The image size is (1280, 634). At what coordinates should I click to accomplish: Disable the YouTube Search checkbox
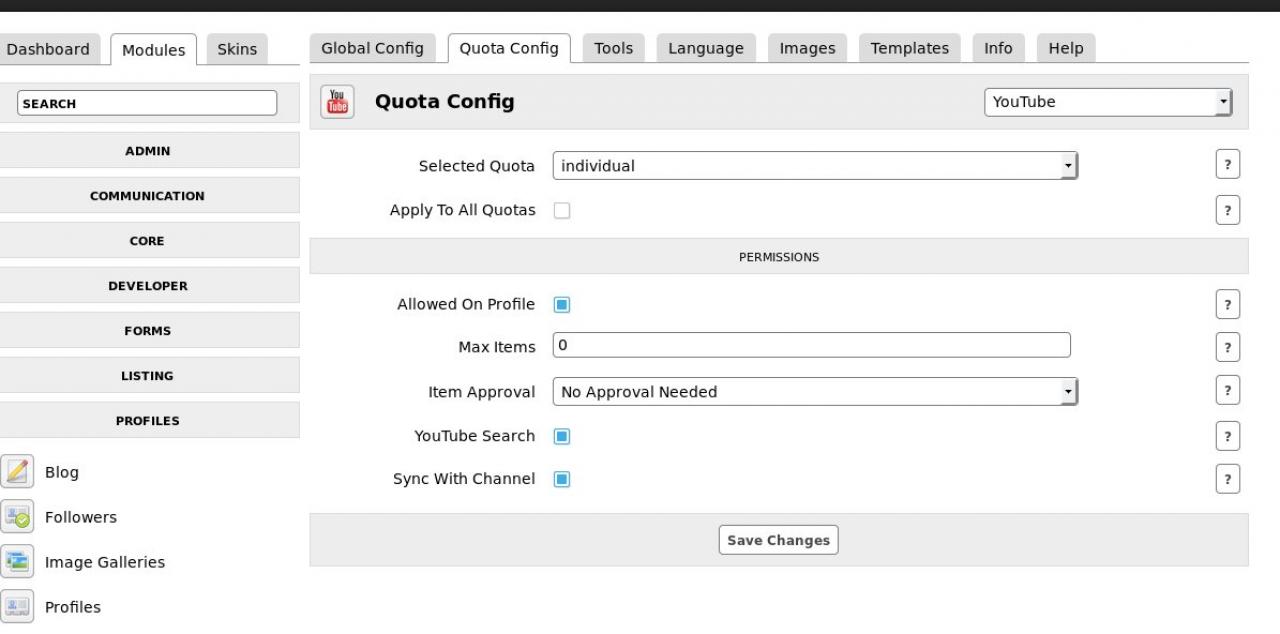pyautogui.click(x=562, y=437)
